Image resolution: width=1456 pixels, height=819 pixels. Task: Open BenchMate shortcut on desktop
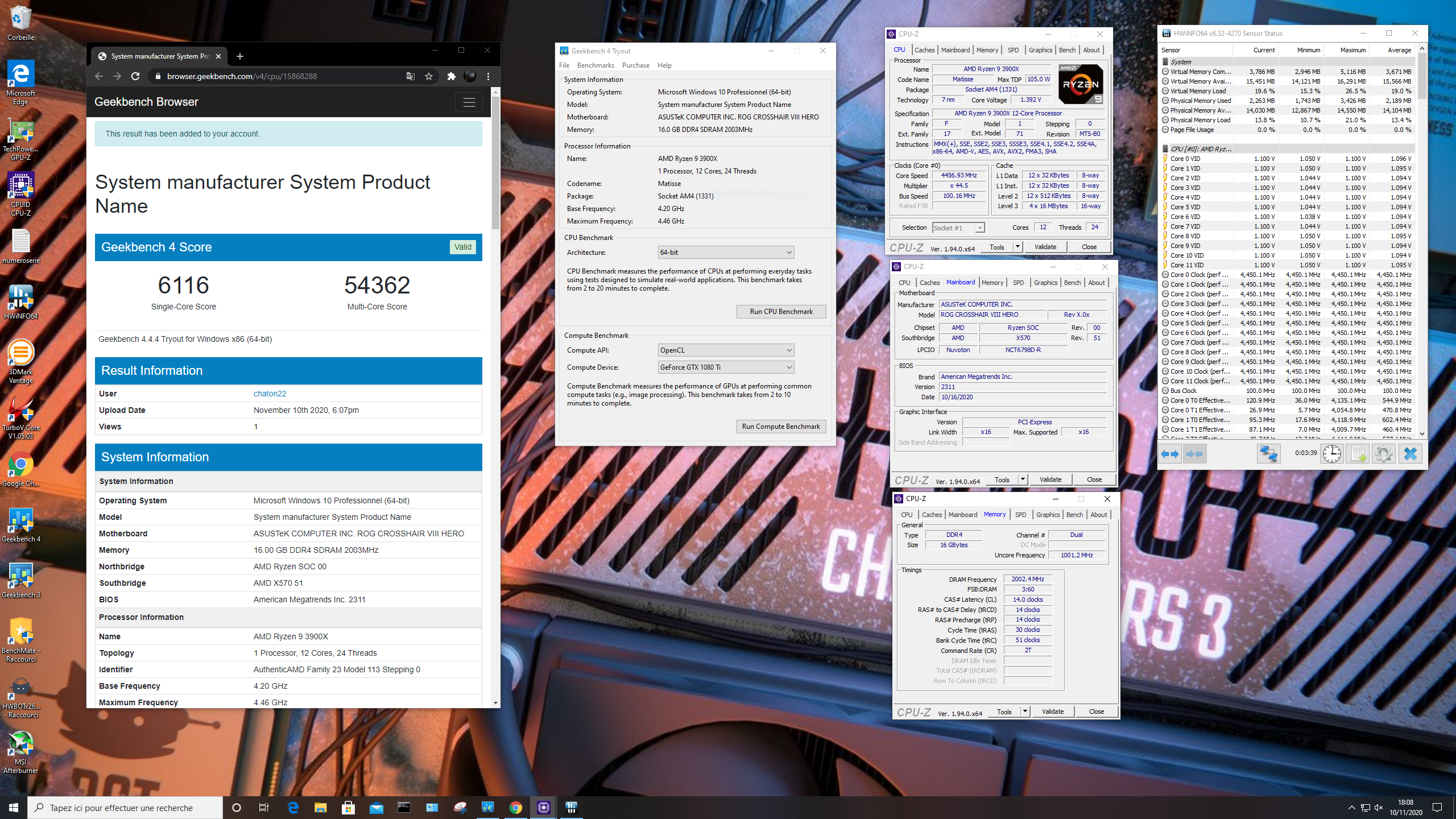(x=20, y=640)
